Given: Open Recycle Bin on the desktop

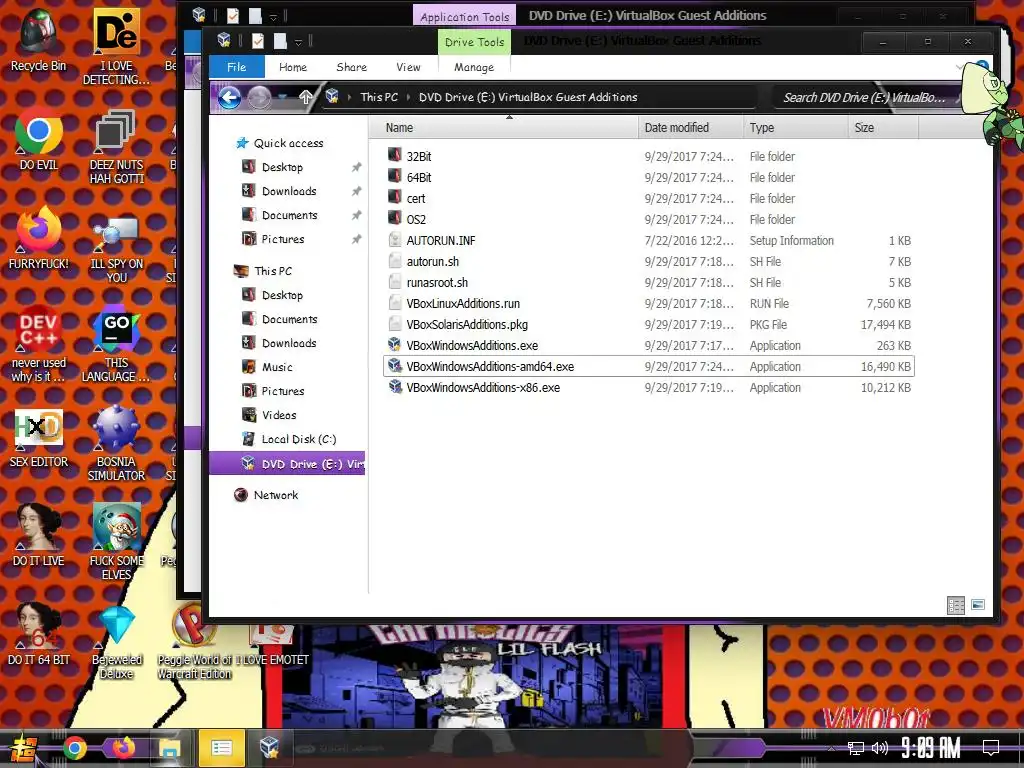Looking at the screenshot, I should click(x=39, y=40).
